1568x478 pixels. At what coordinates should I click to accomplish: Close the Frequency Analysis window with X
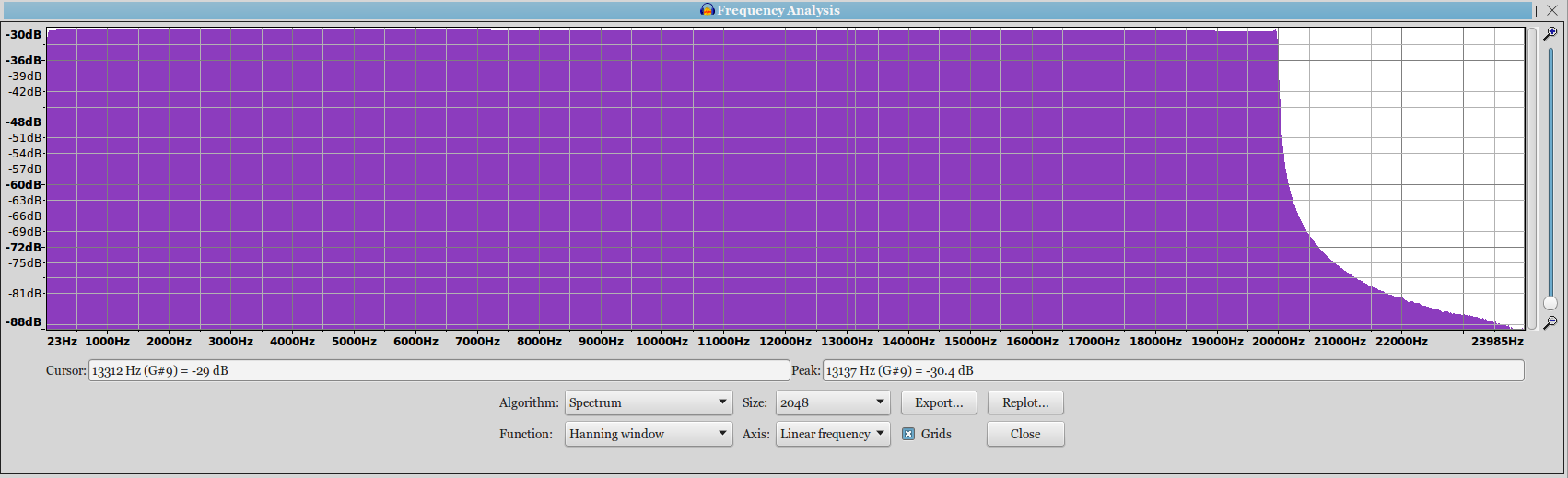(x=1552, y=10)
